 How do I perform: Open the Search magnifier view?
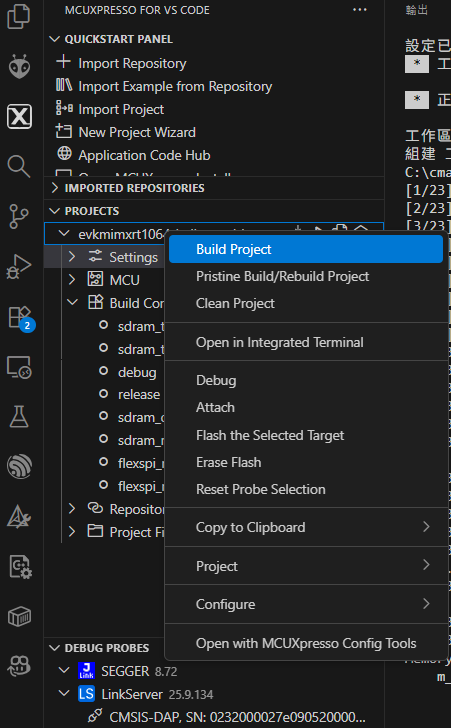tap(19, 166)
